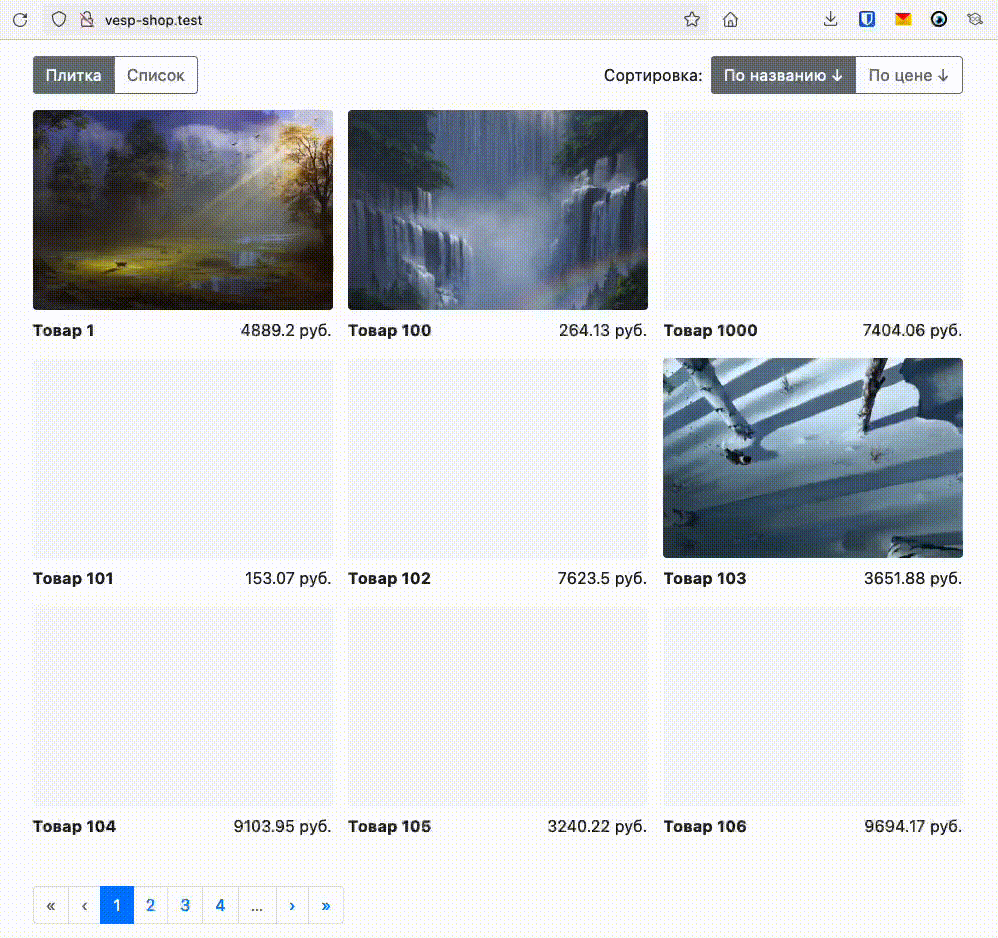Sort products by По цене
The height and width of the screenshot is (938, 998).
[909, 75]
